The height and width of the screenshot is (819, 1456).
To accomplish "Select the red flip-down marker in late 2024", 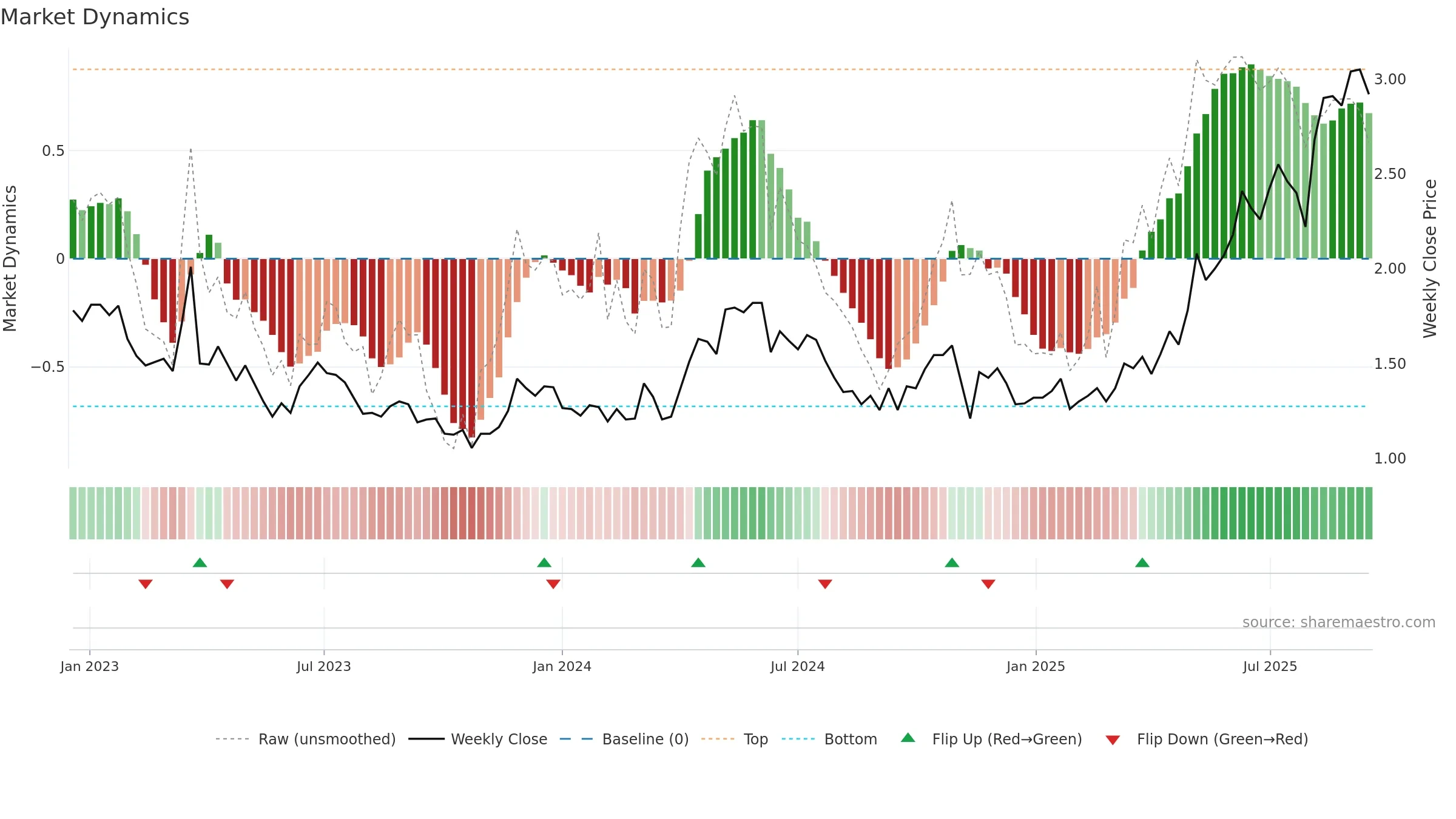I will [988, 584].
